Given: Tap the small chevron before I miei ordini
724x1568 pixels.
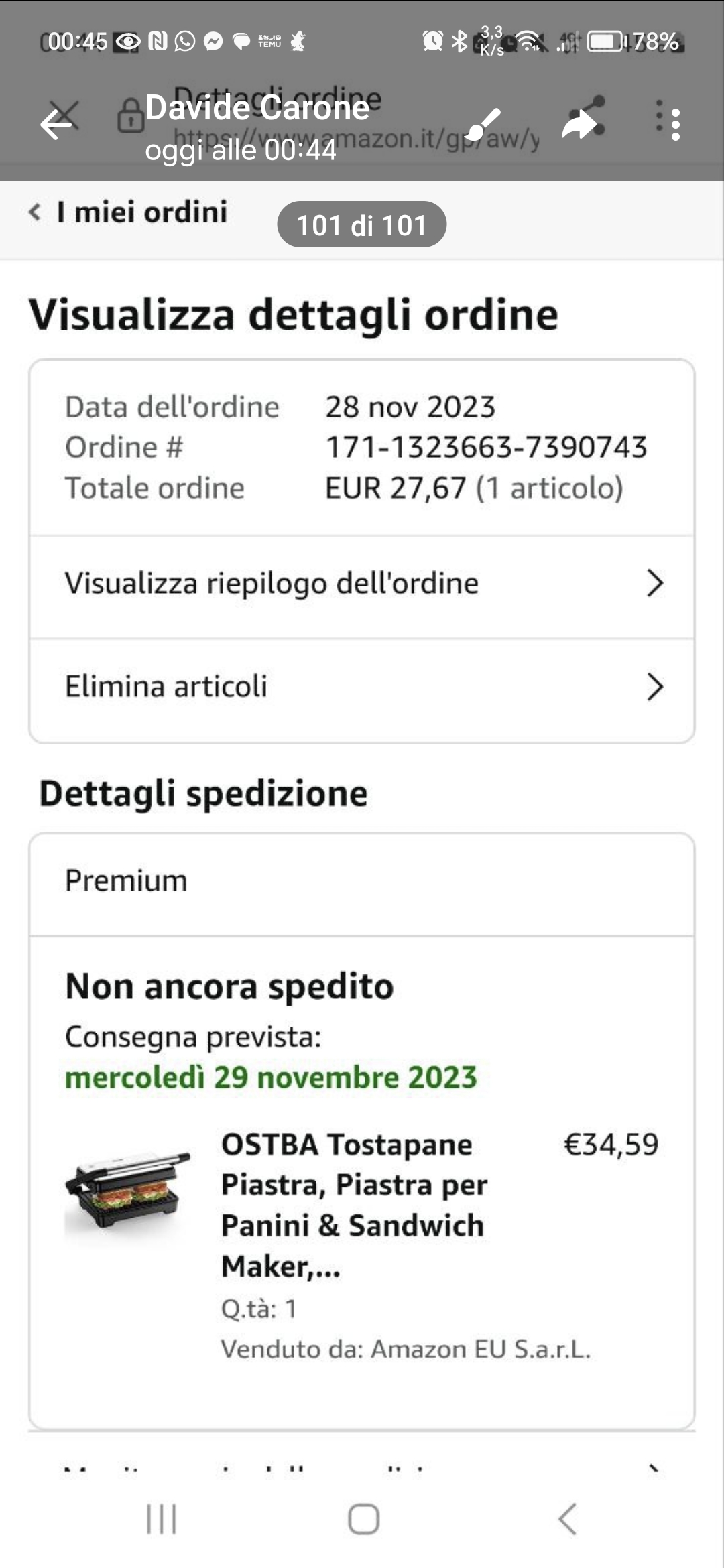Looking at the screenshot, I should click(x=35, y=212).
